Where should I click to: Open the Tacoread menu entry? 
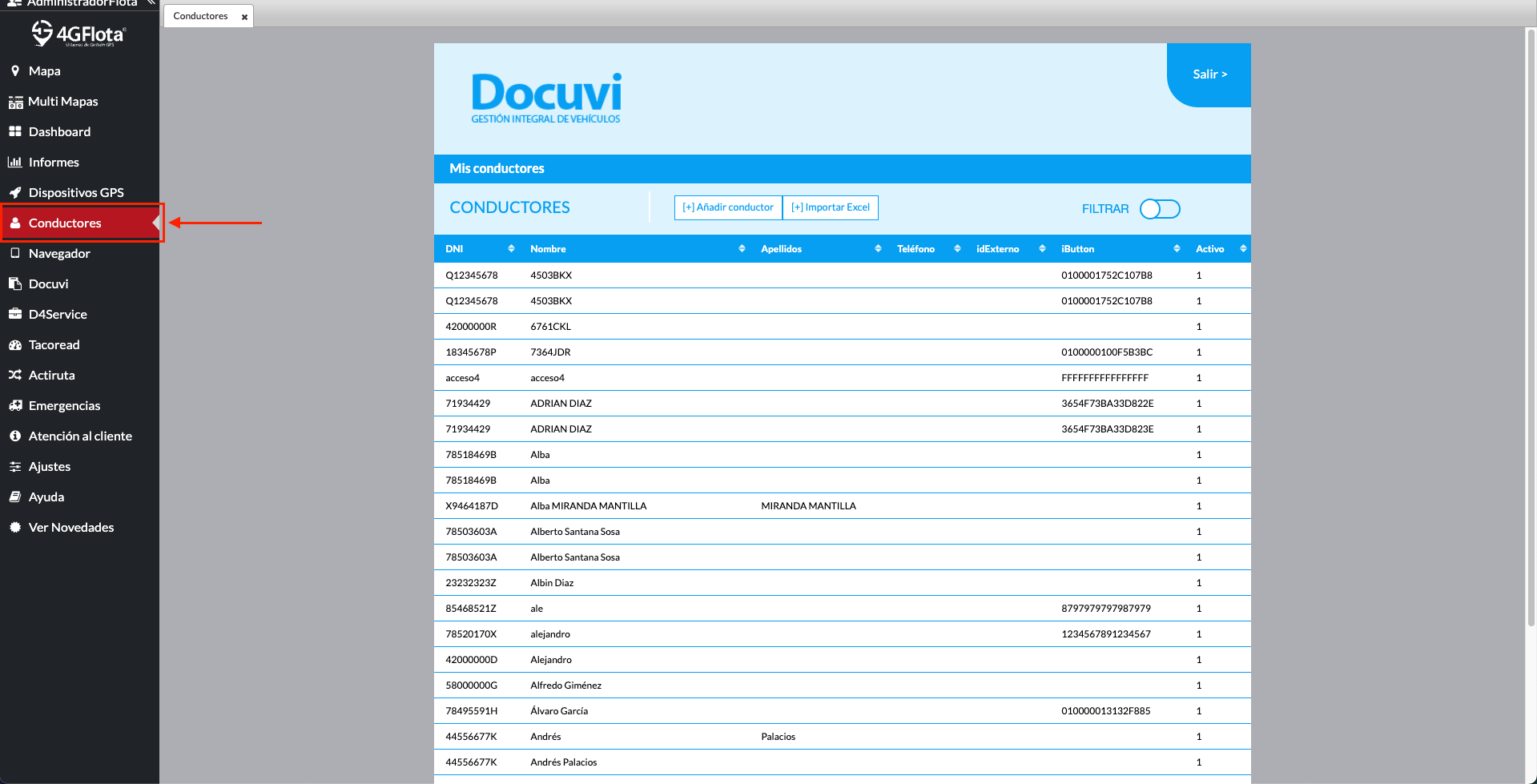click(79, 344)
